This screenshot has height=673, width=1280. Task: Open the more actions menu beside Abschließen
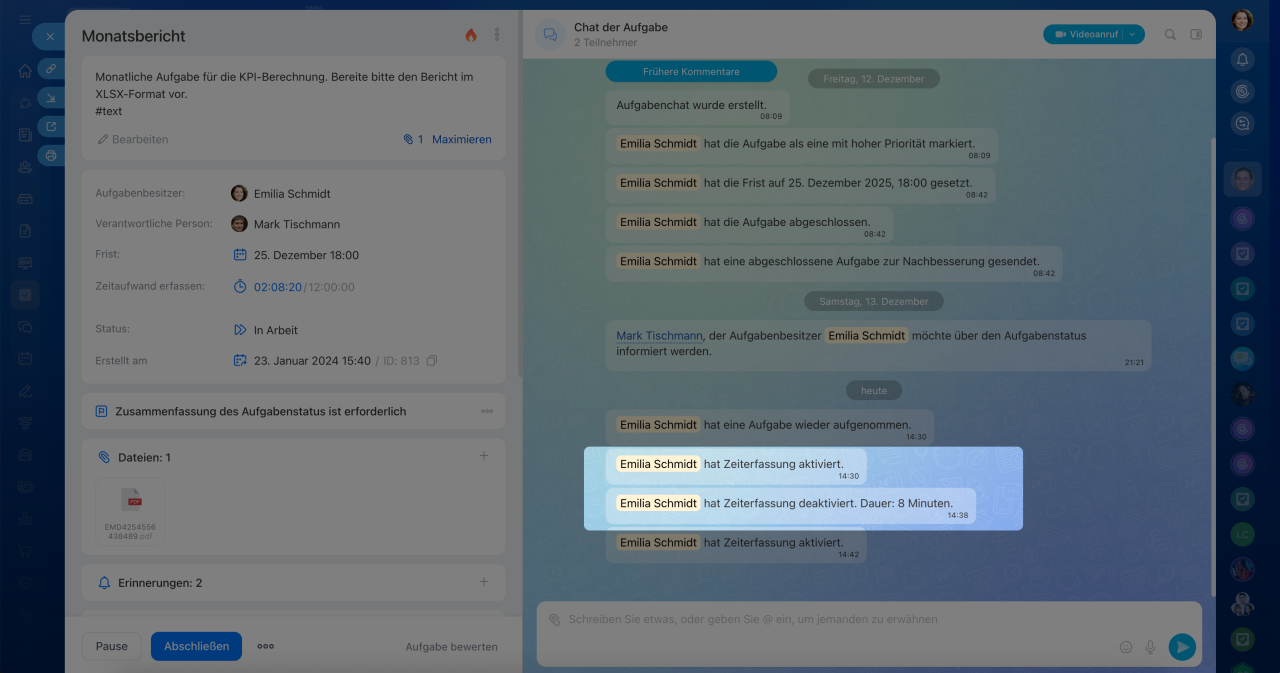(x=266, y=646)
